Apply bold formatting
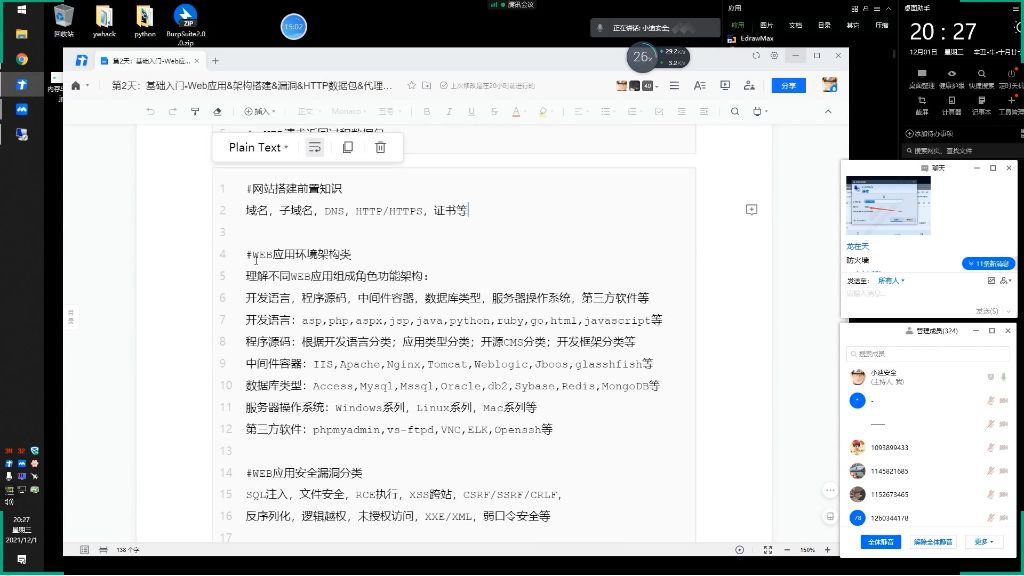The width and height of the screenshot is (1024, 576). pyautogui.click(x=427, y=112)
